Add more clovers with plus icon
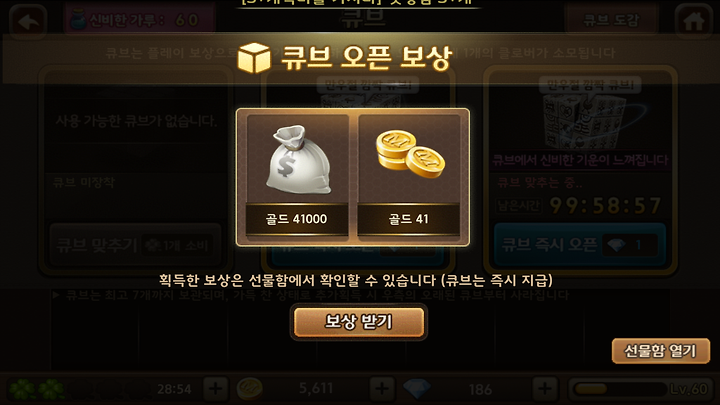Screen dimensions: 720x405 [215, 389]
